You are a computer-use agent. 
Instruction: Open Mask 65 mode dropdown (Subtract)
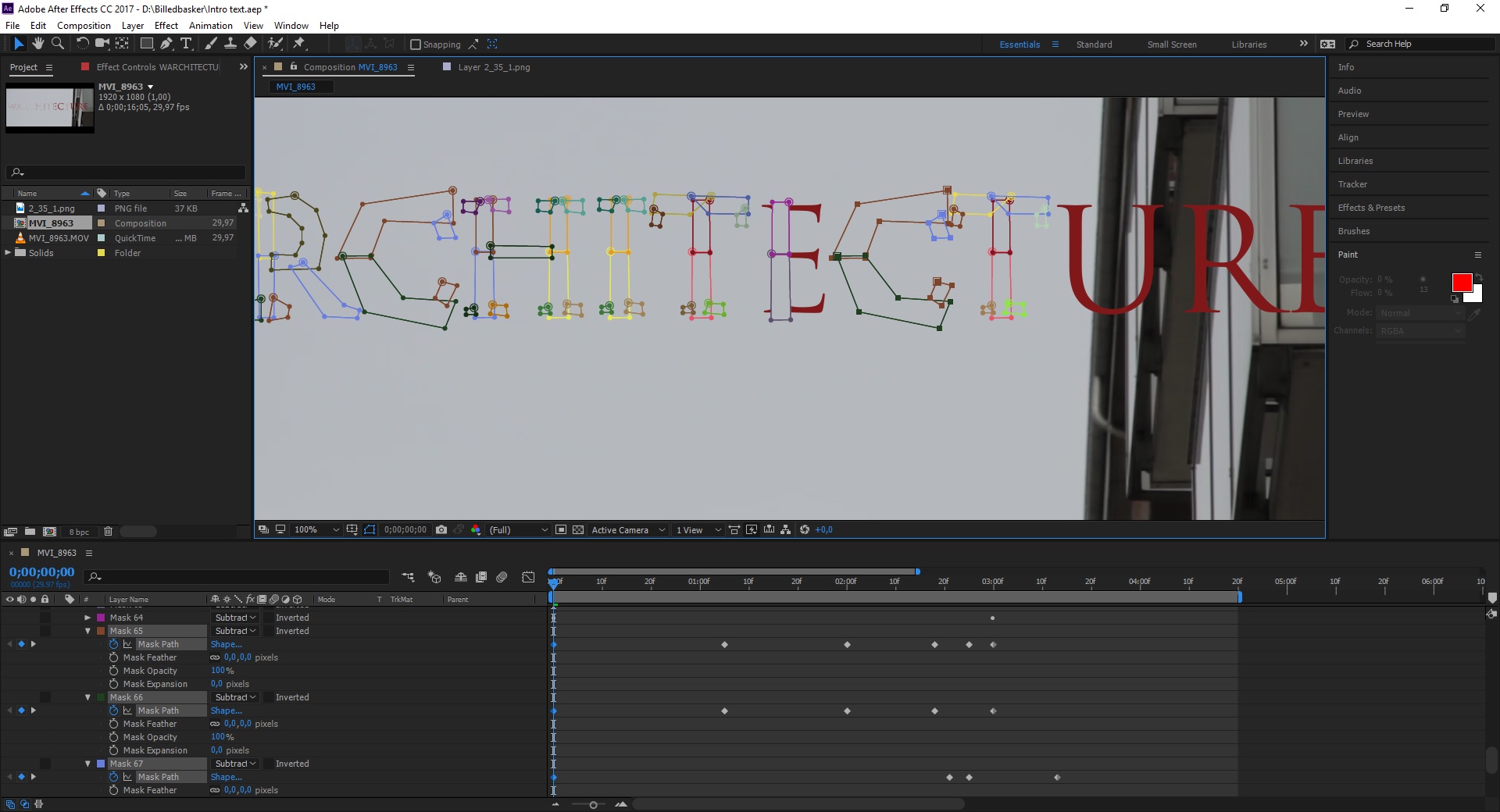tap(235, 631)
